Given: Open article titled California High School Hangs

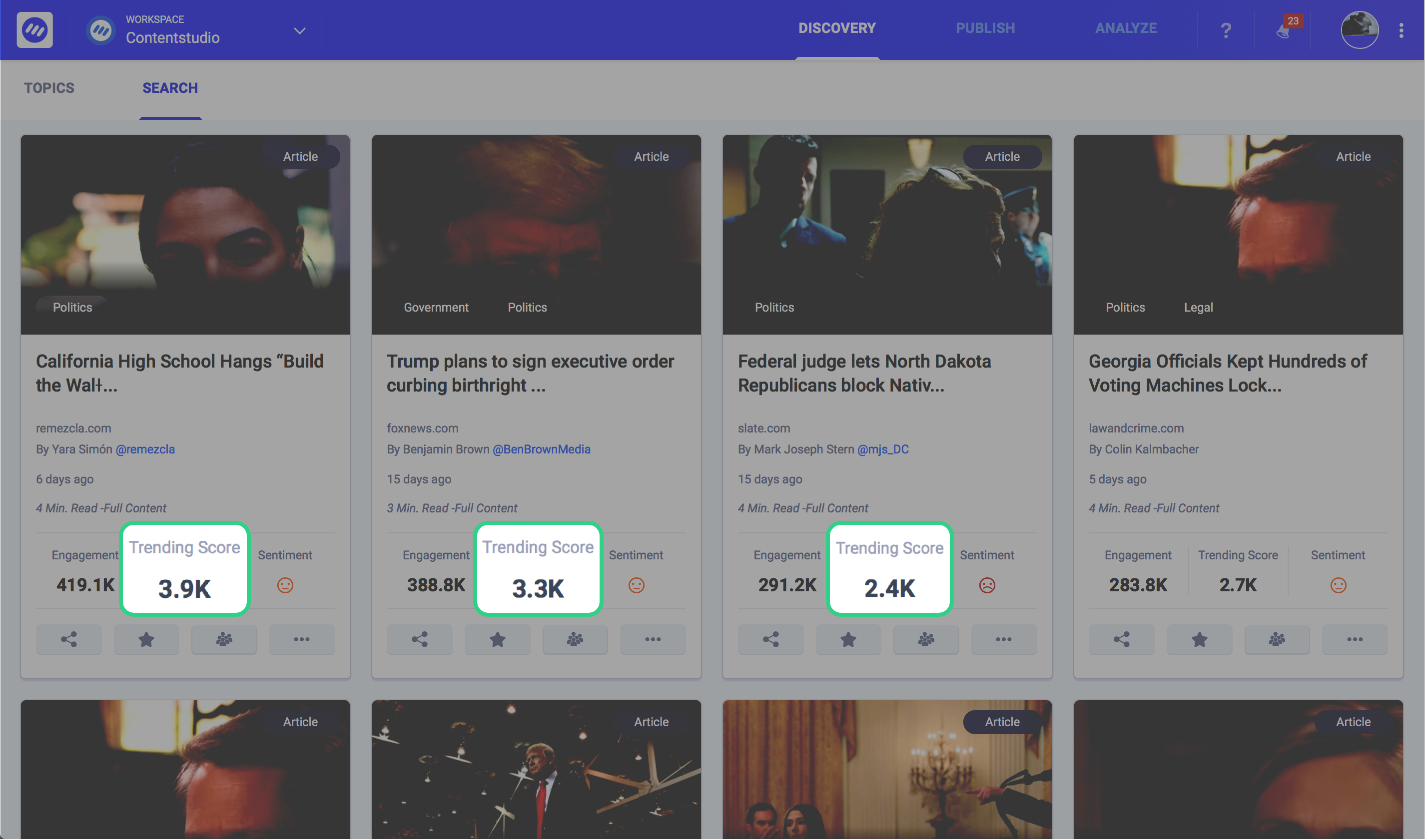Looking at the screenshot, I should 179,373.
